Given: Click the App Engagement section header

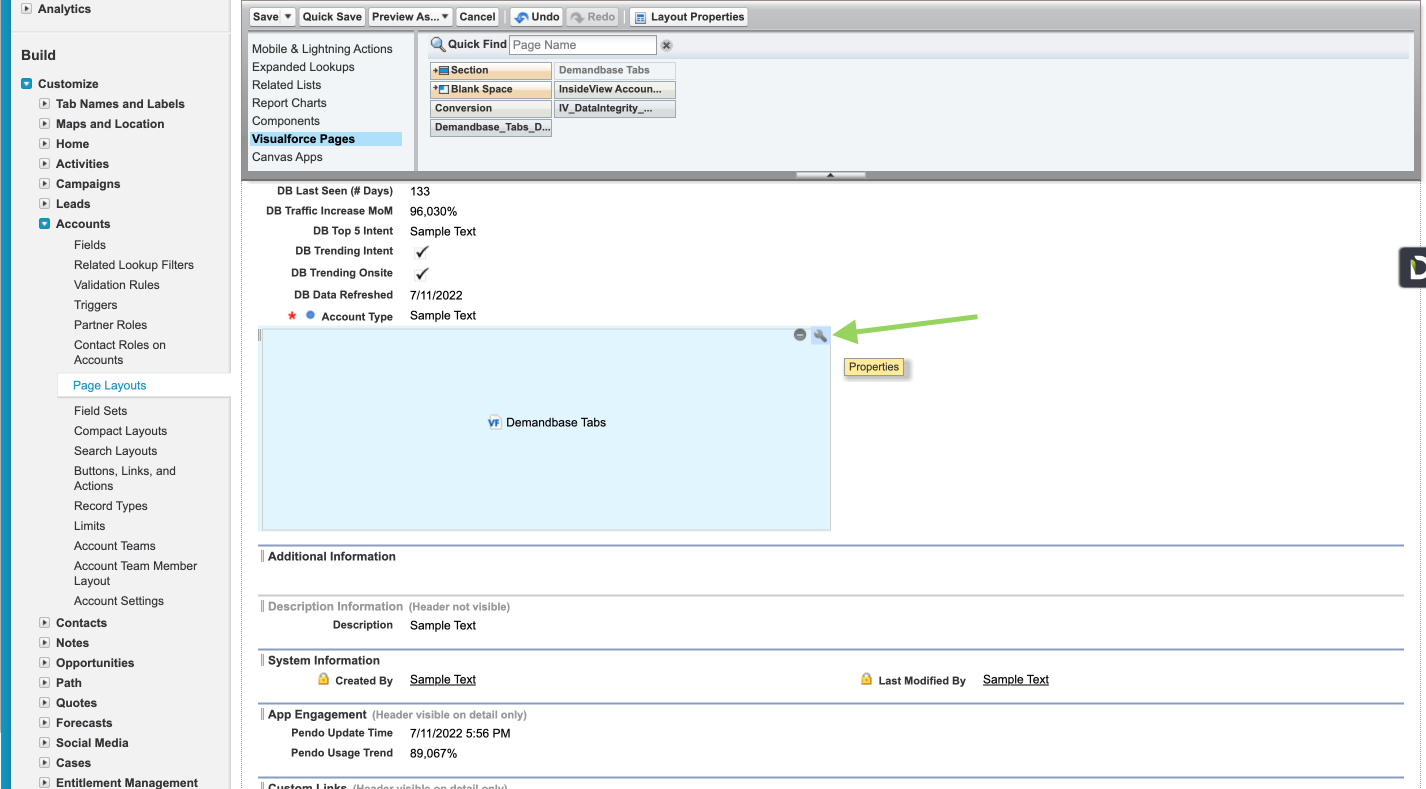Looking at the screenshot, I should pyautogui.click(x=318, y=714).
